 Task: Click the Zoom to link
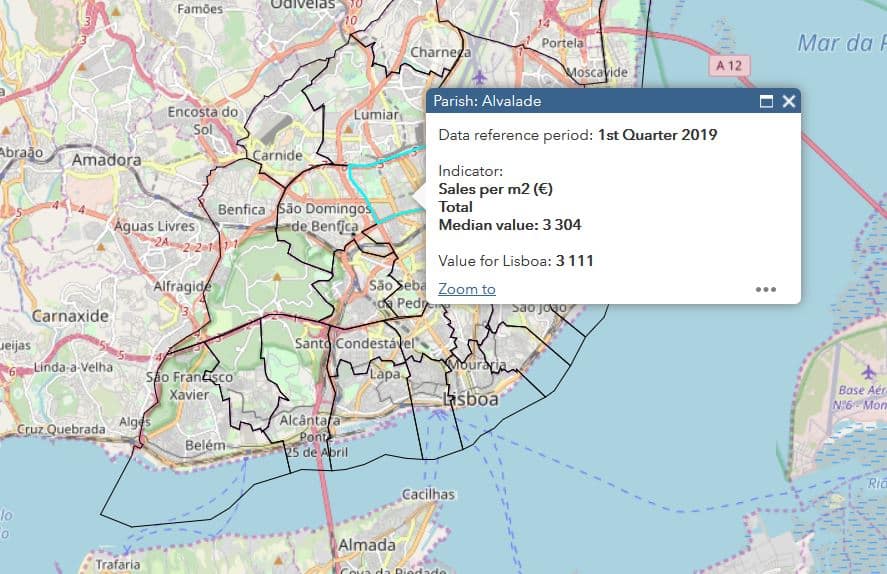click(x=467, y=289)
